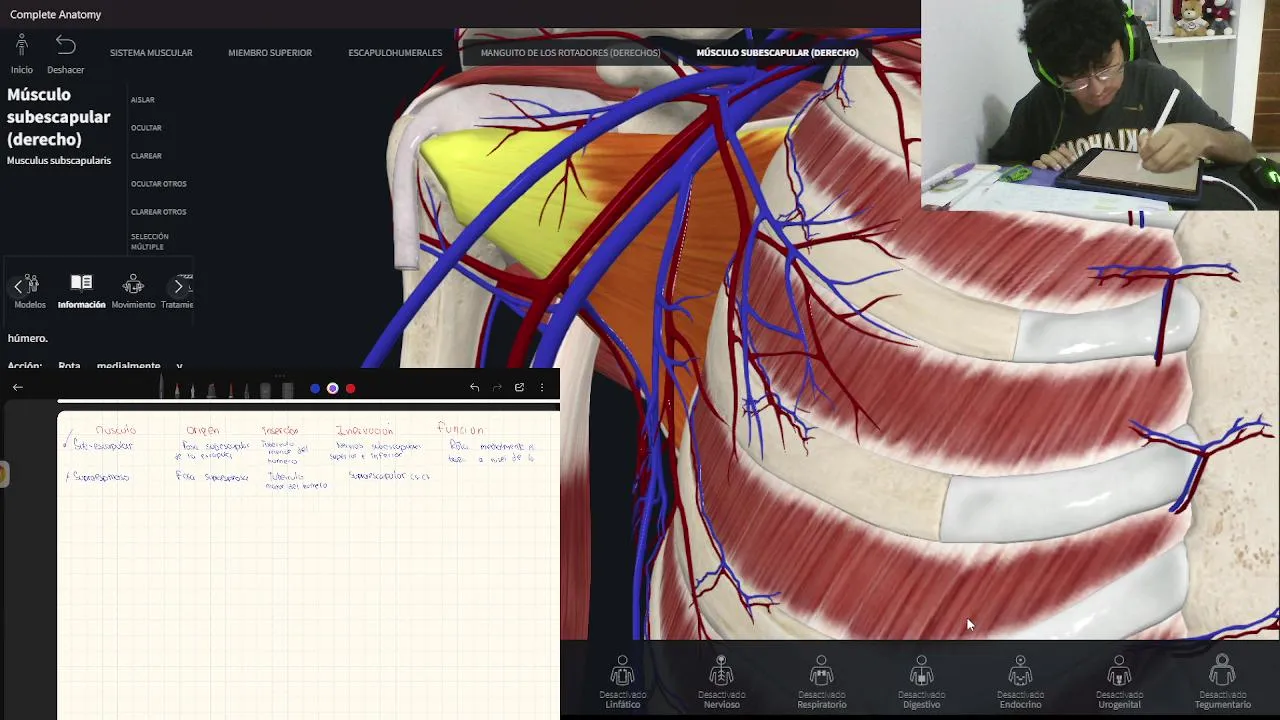Viewport: 1280px width, 720px height.
Task: Select the blue pen color
Action: click(315, 388)
